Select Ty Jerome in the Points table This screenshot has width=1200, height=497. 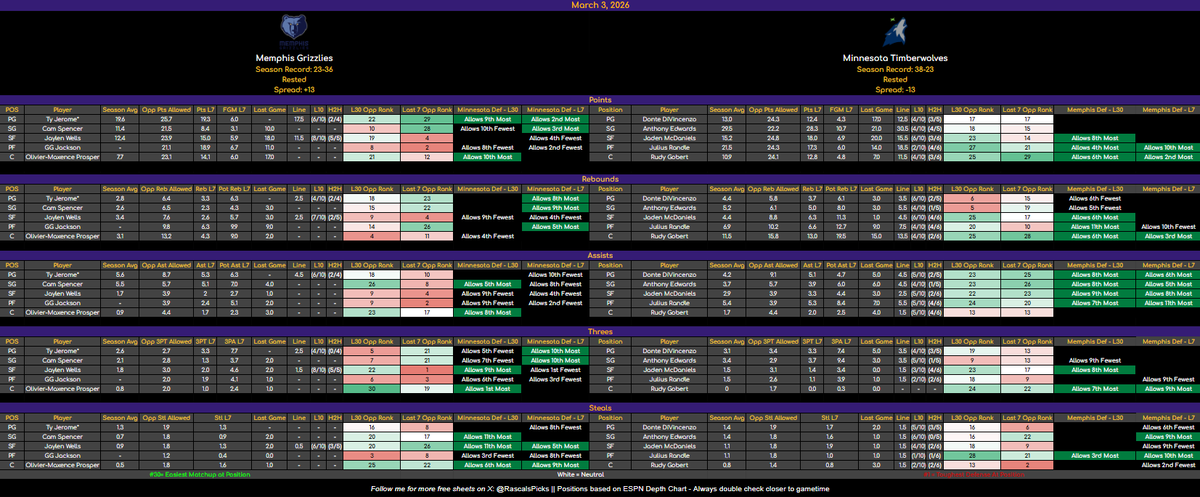click(x=63, y=119)
